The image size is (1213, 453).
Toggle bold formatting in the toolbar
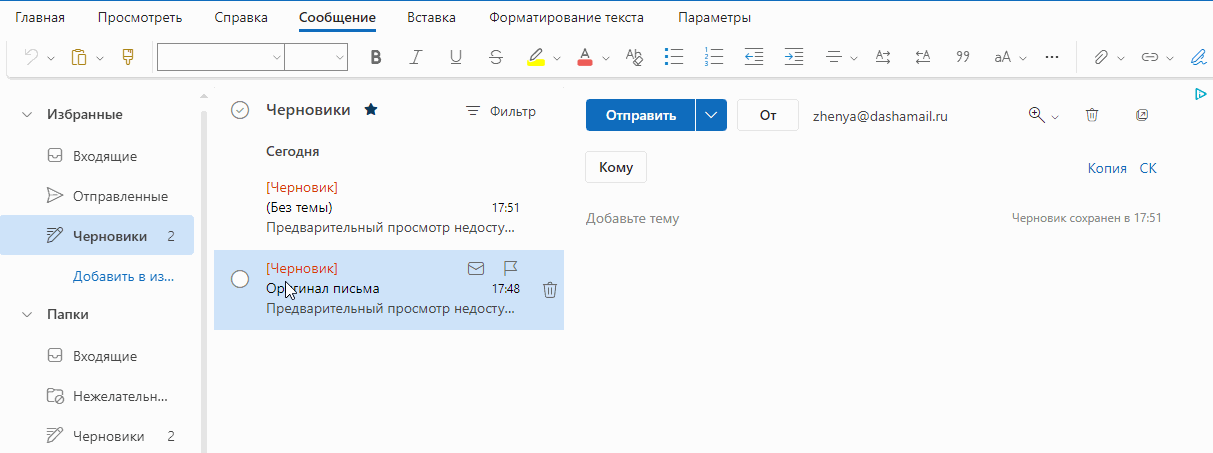(x=376, y=57)
